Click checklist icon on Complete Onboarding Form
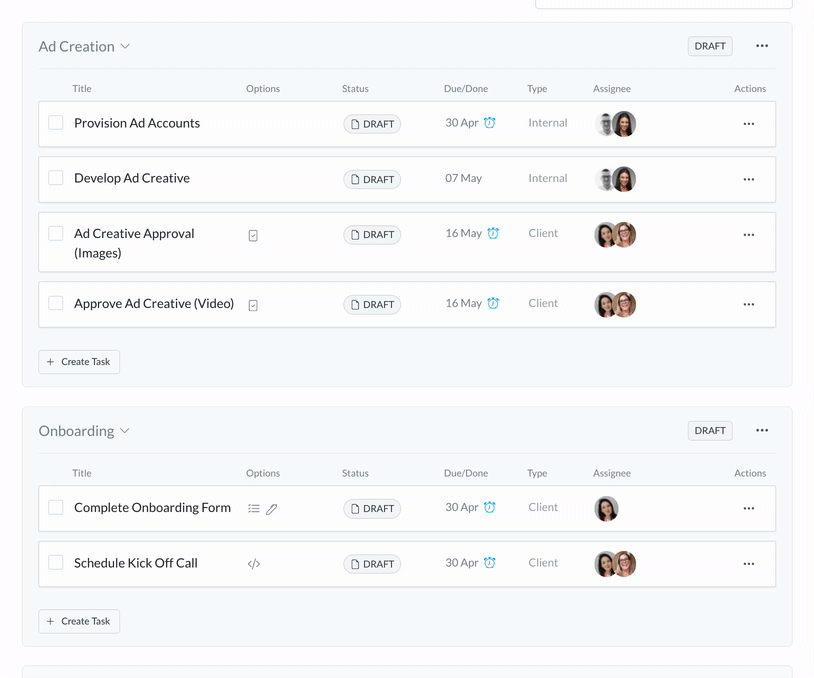 pyautogui.click(x=254, y=509)
